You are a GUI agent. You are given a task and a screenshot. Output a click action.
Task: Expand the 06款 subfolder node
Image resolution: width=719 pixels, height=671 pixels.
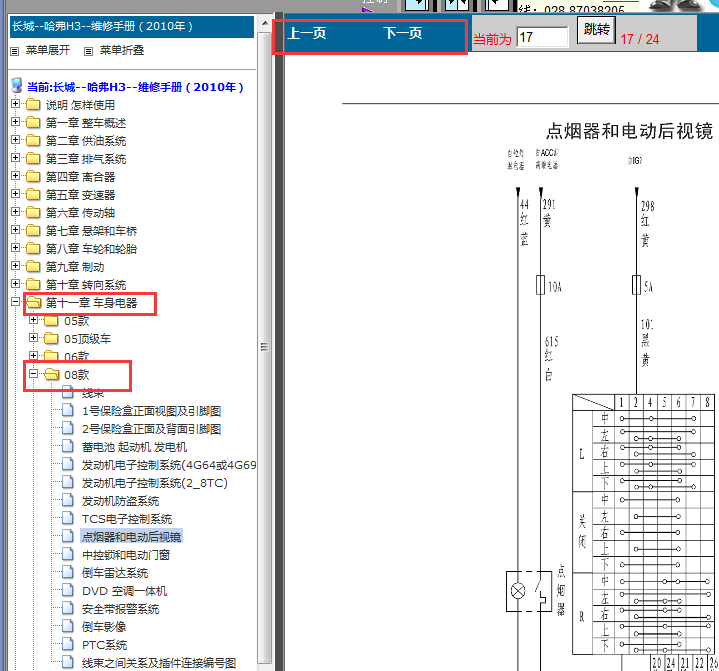[33, 355]
